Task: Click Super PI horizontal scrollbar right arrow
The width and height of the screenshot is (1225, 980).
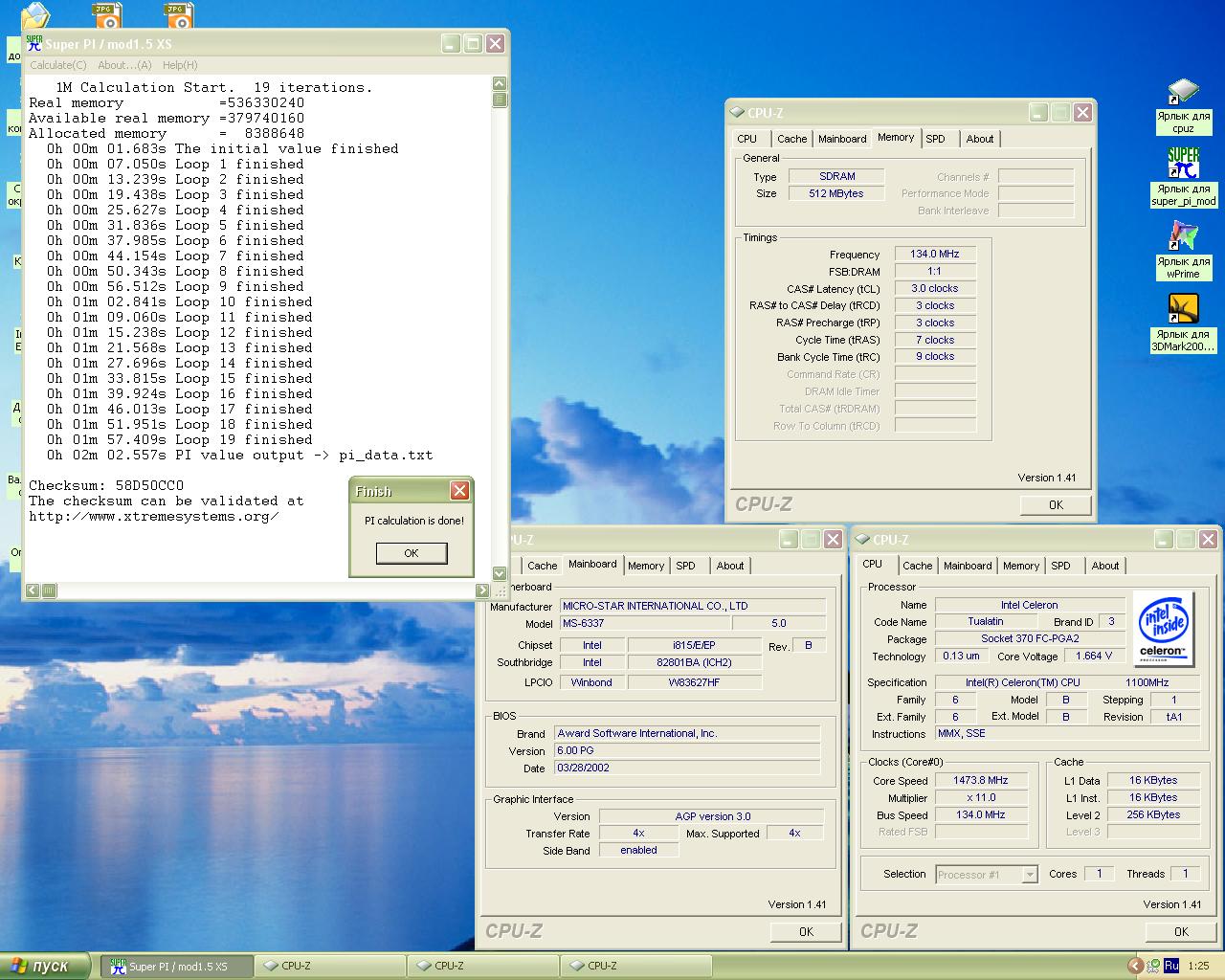Action: click(482, 590)
